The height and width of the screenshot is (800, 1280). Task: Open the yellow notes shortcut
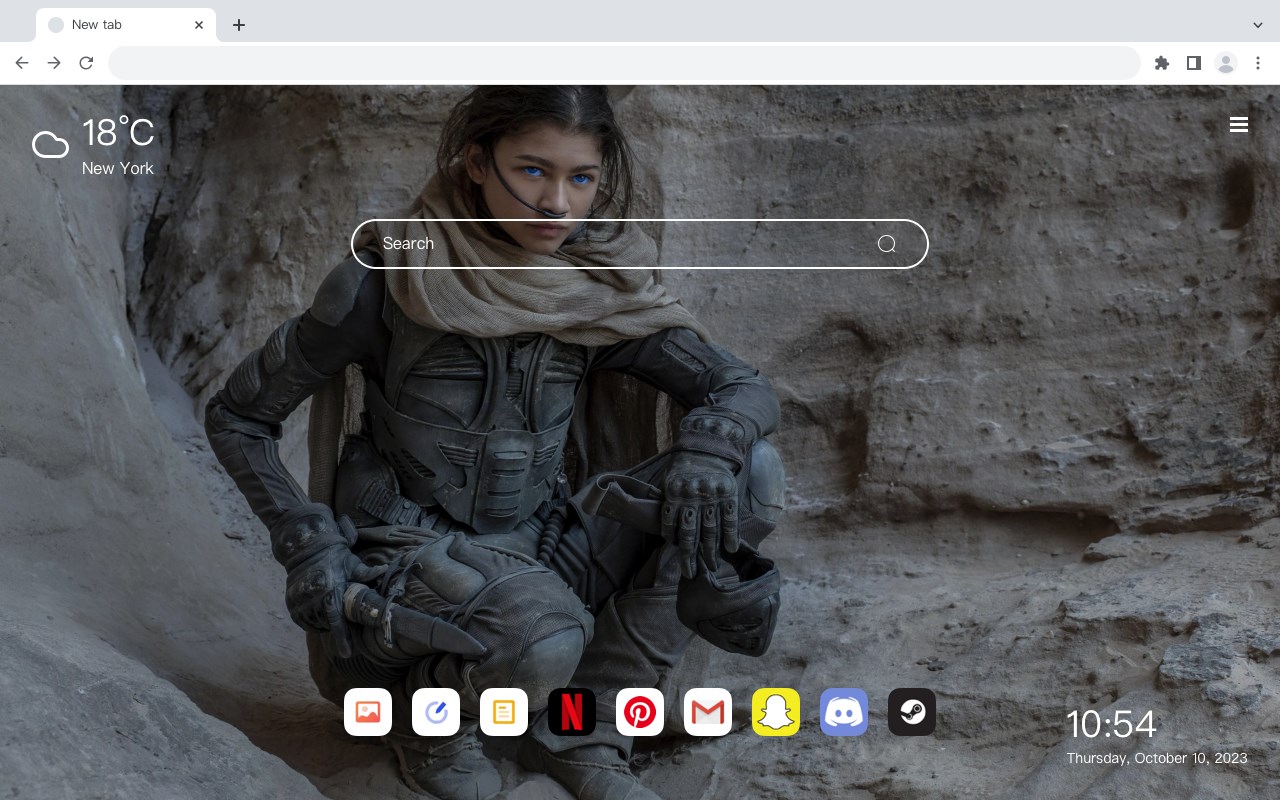tap(504, 712)
